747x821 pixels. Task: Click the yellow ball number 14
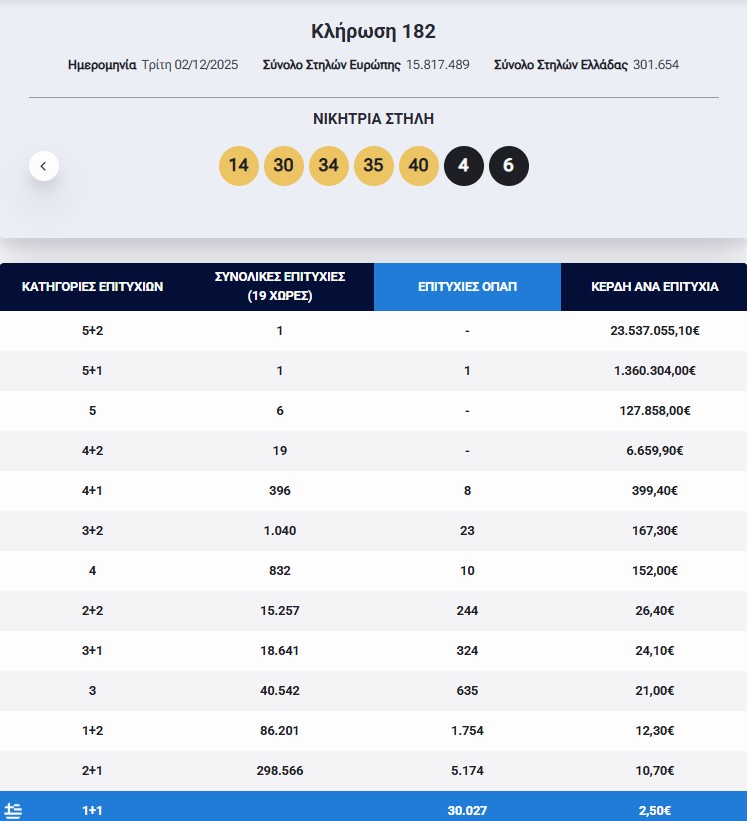click(x=238, y=166)
